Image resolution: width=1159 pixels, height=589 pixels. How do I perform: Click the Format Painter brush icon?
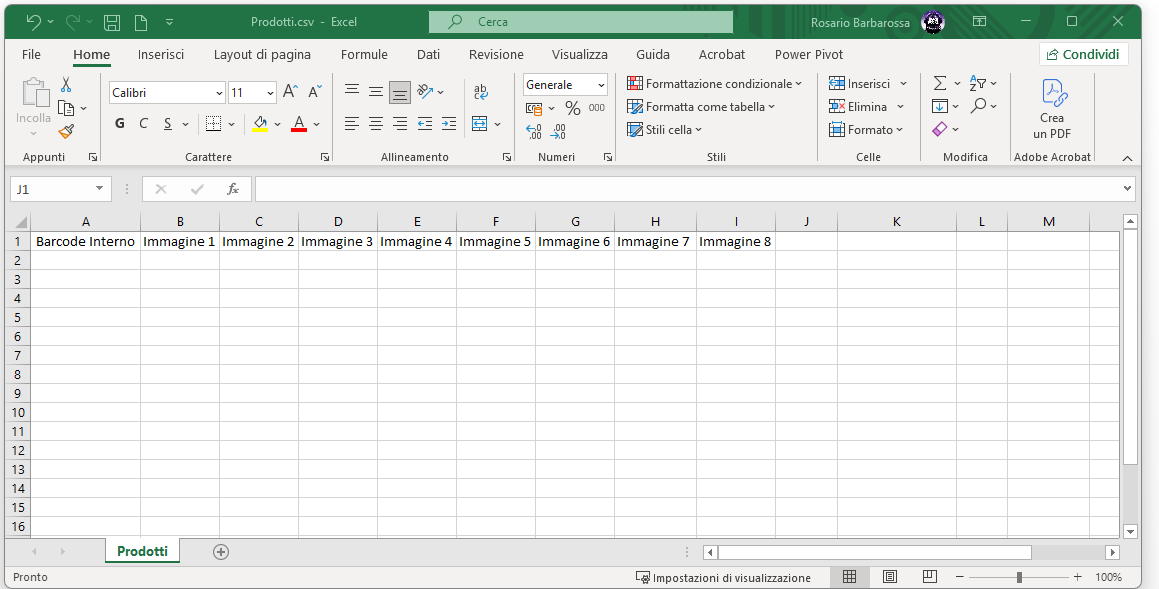(x=66, y=132)
